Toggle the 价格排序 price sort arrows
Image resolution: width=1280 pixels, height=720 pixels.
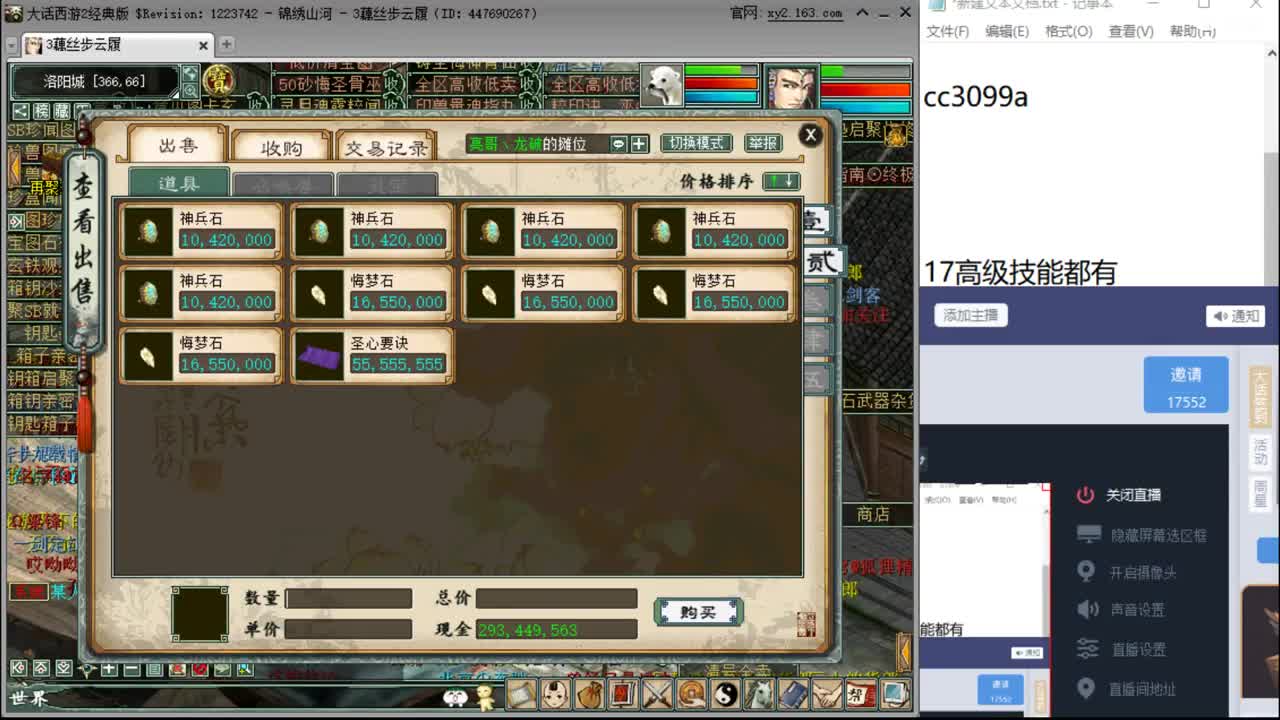pos(781,181)
